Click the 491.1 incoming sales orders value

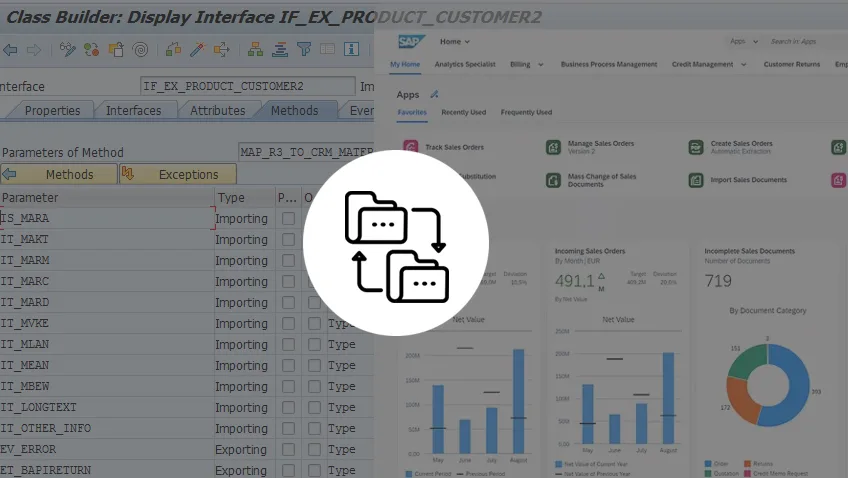[x=574, y=281]
